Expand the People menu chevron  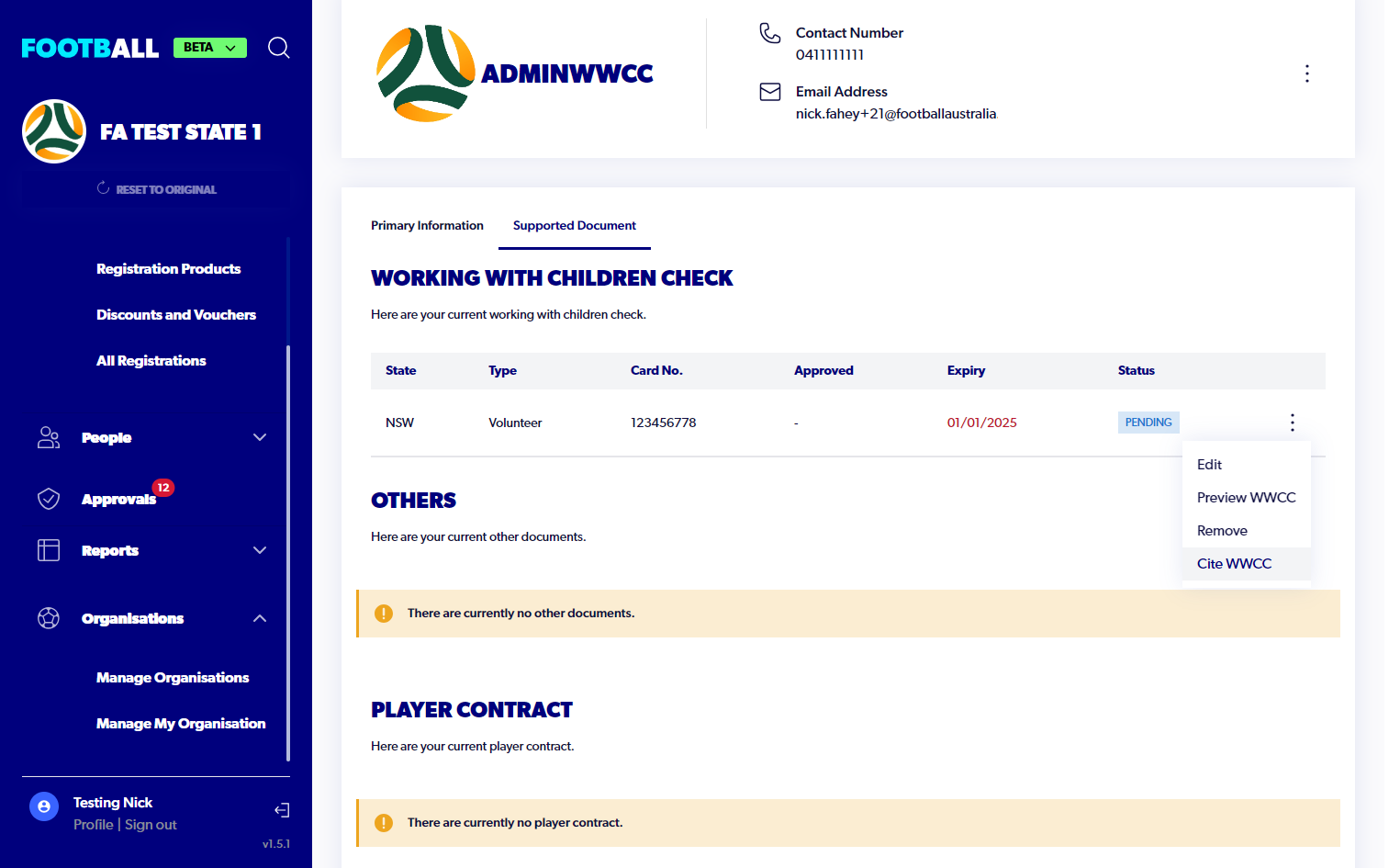260,437
